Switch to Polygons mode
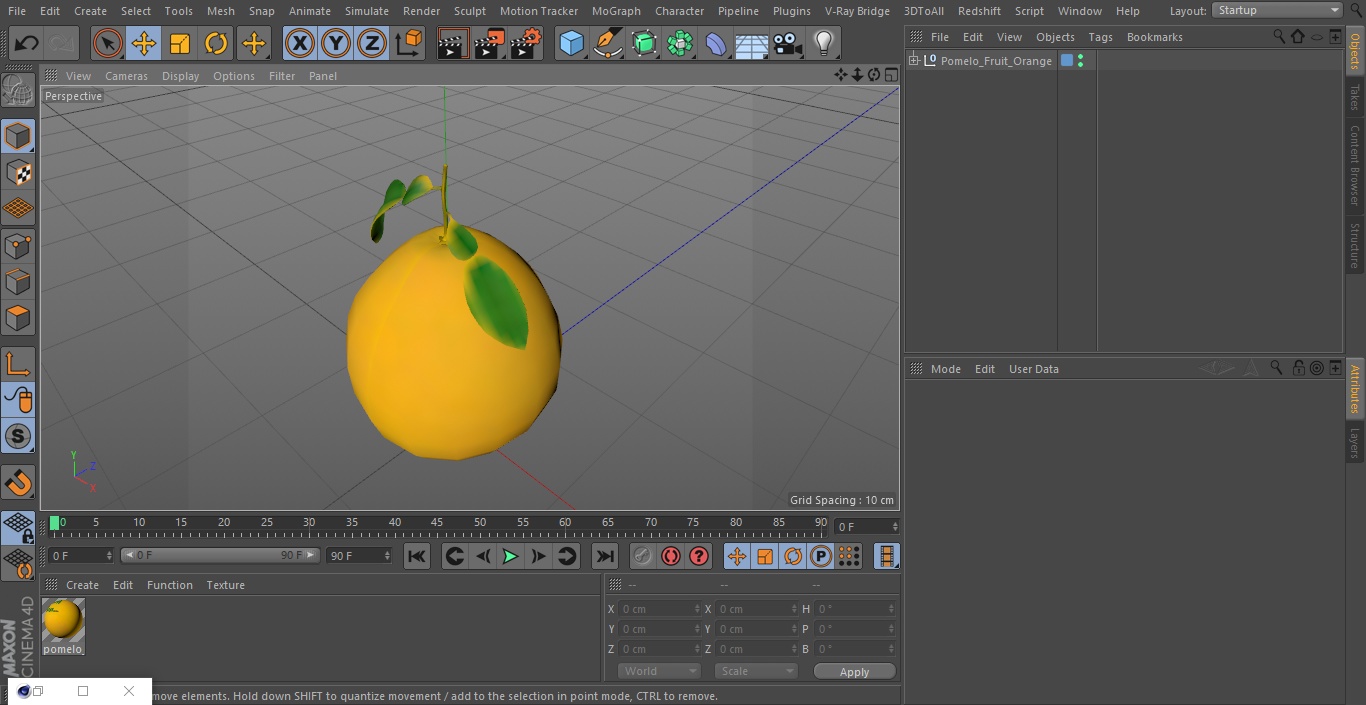1366x705 pixels. (x=18, y=318)
